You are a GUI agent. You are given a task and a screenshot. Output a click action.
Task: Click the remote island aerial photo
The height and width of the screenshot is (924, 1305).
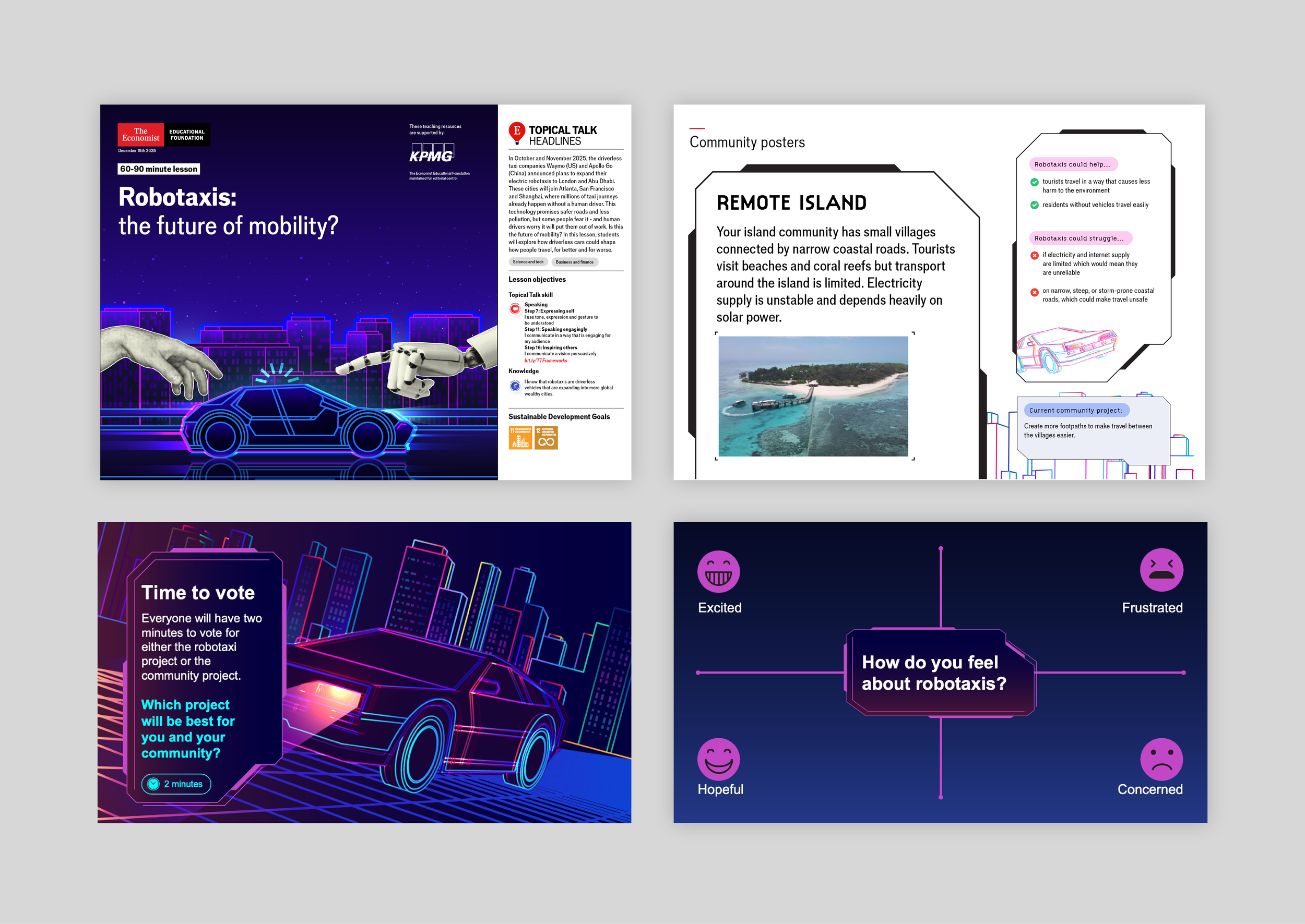point(813,396)
